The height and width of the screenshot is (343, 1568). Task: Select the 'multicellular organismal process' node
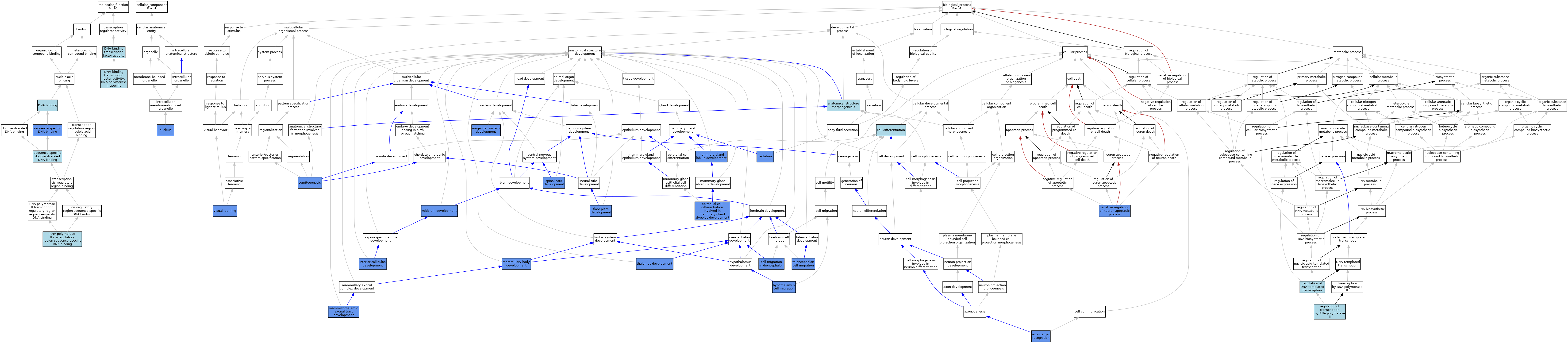[293, 29]
